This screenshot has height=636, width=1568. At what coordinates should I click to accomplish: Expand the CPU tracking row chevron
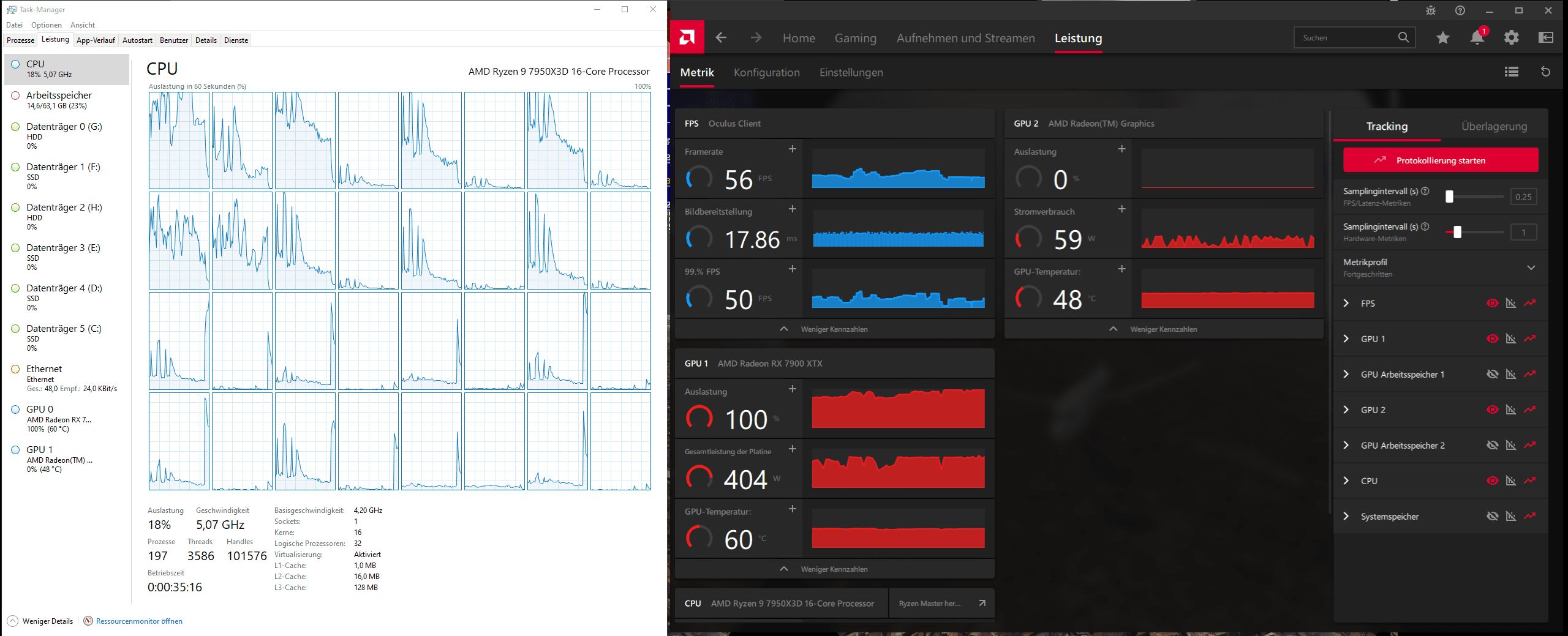click(1346, 481)
